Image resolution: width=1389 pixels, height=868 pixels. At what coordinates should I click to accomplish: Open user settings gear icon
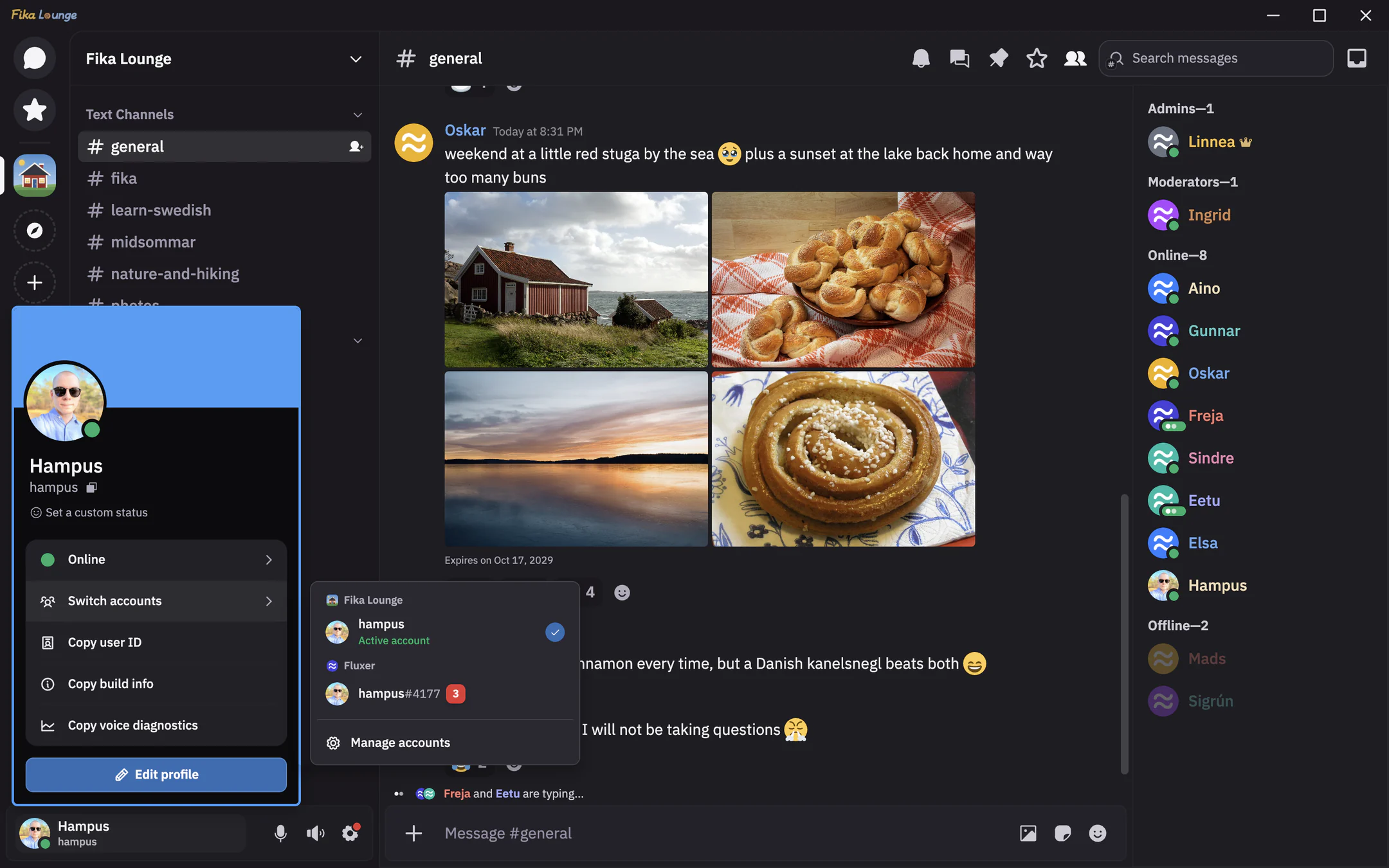pos(350,833)
